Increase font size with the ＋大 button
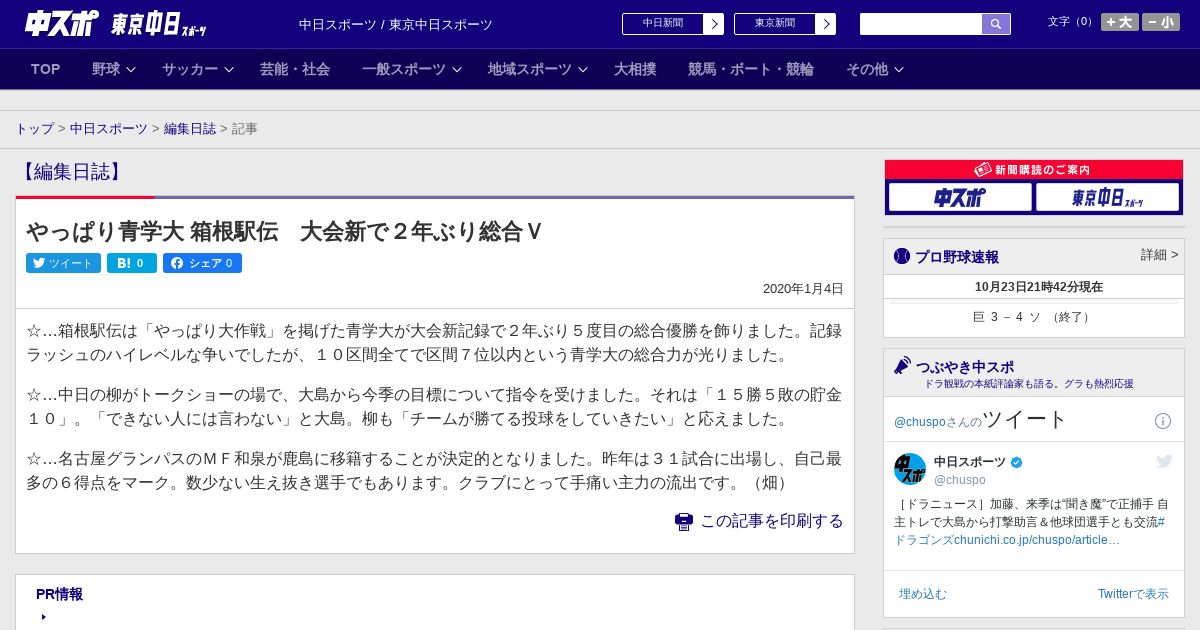Viewport: 1200px width, 630px height. click(1120, 22)
